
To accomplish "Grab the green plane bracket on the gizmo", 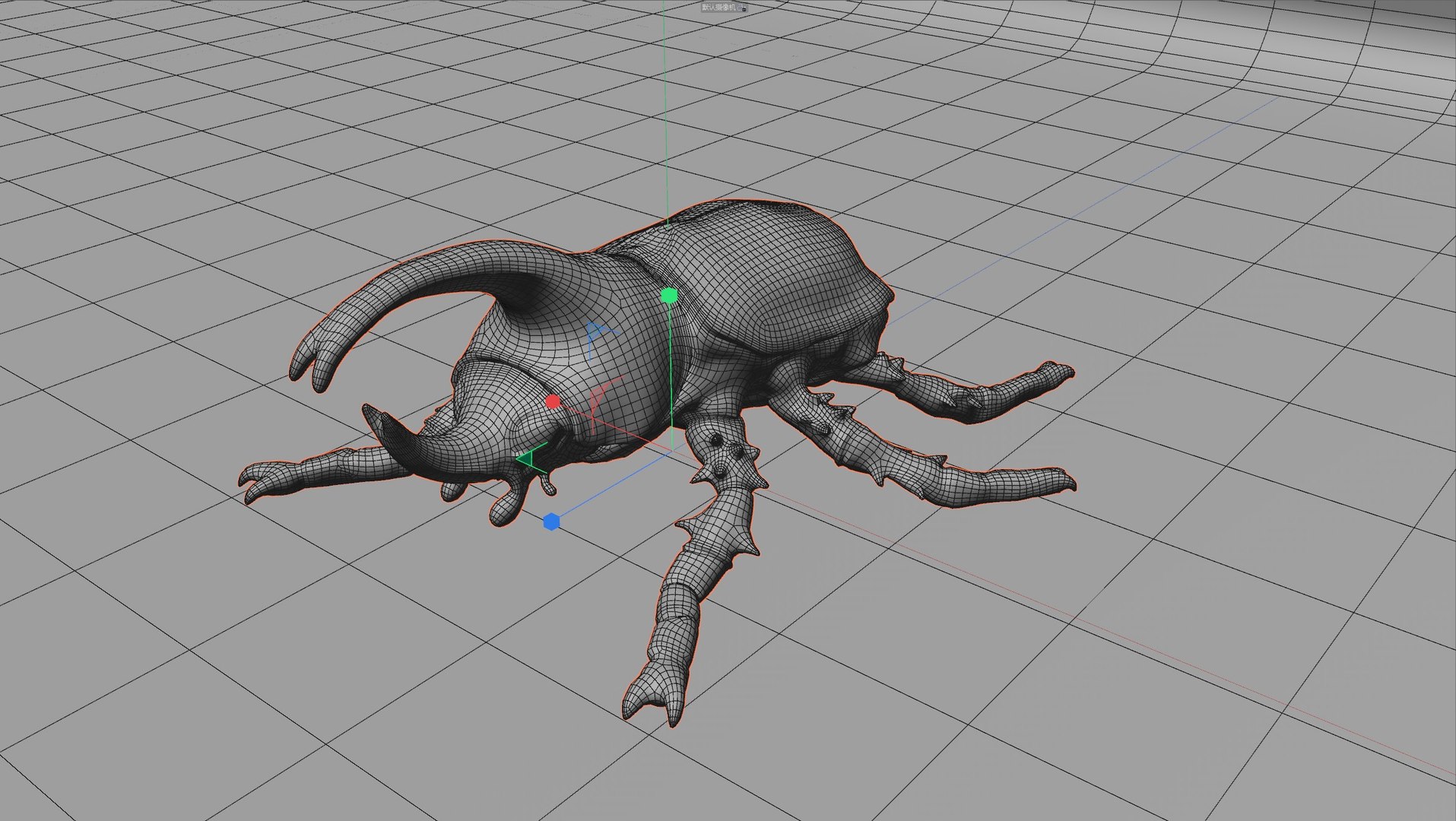I will [x=530, y=458].
